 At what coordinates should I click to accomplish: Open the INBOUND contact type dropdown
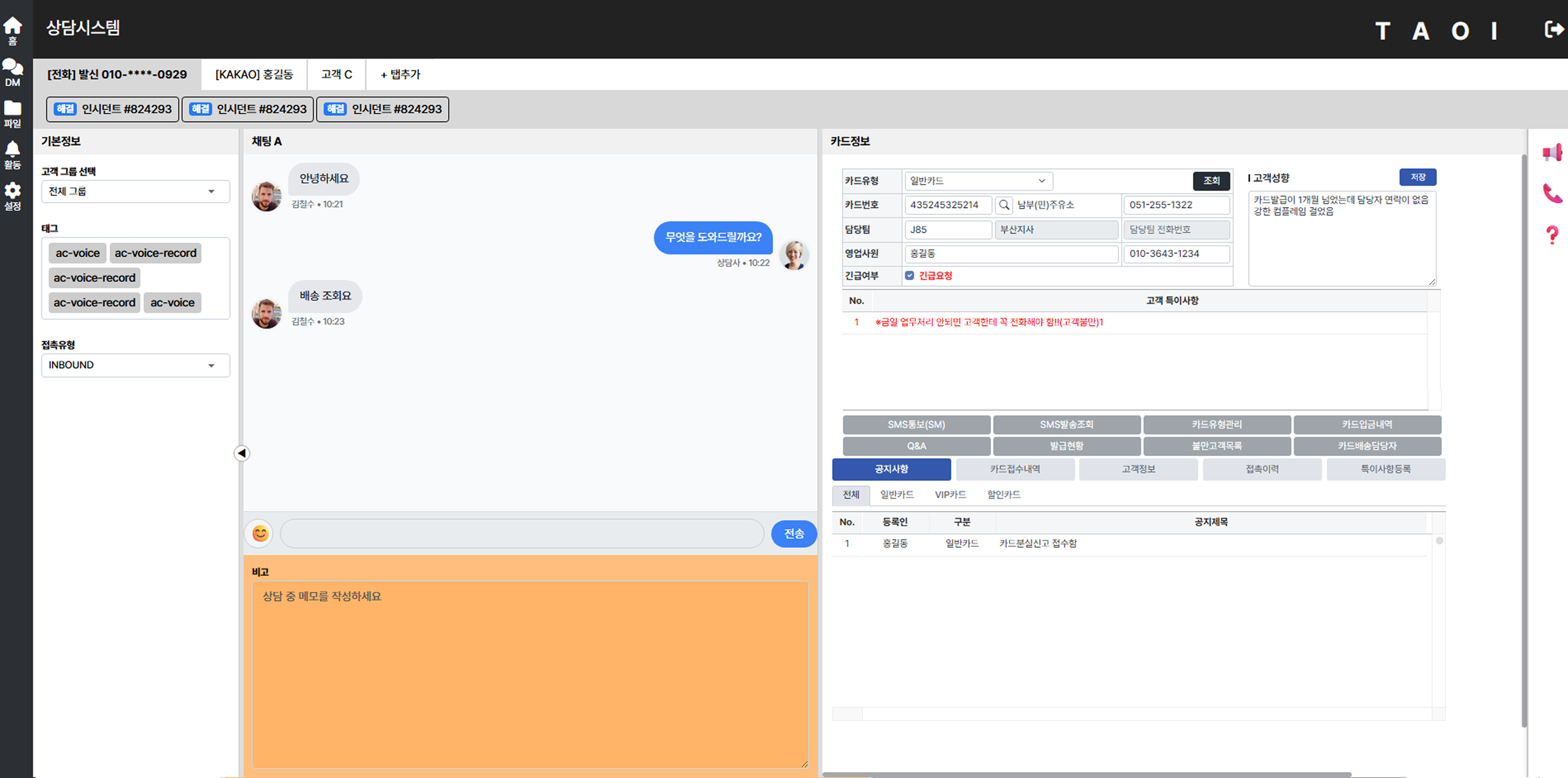[135, 365]
